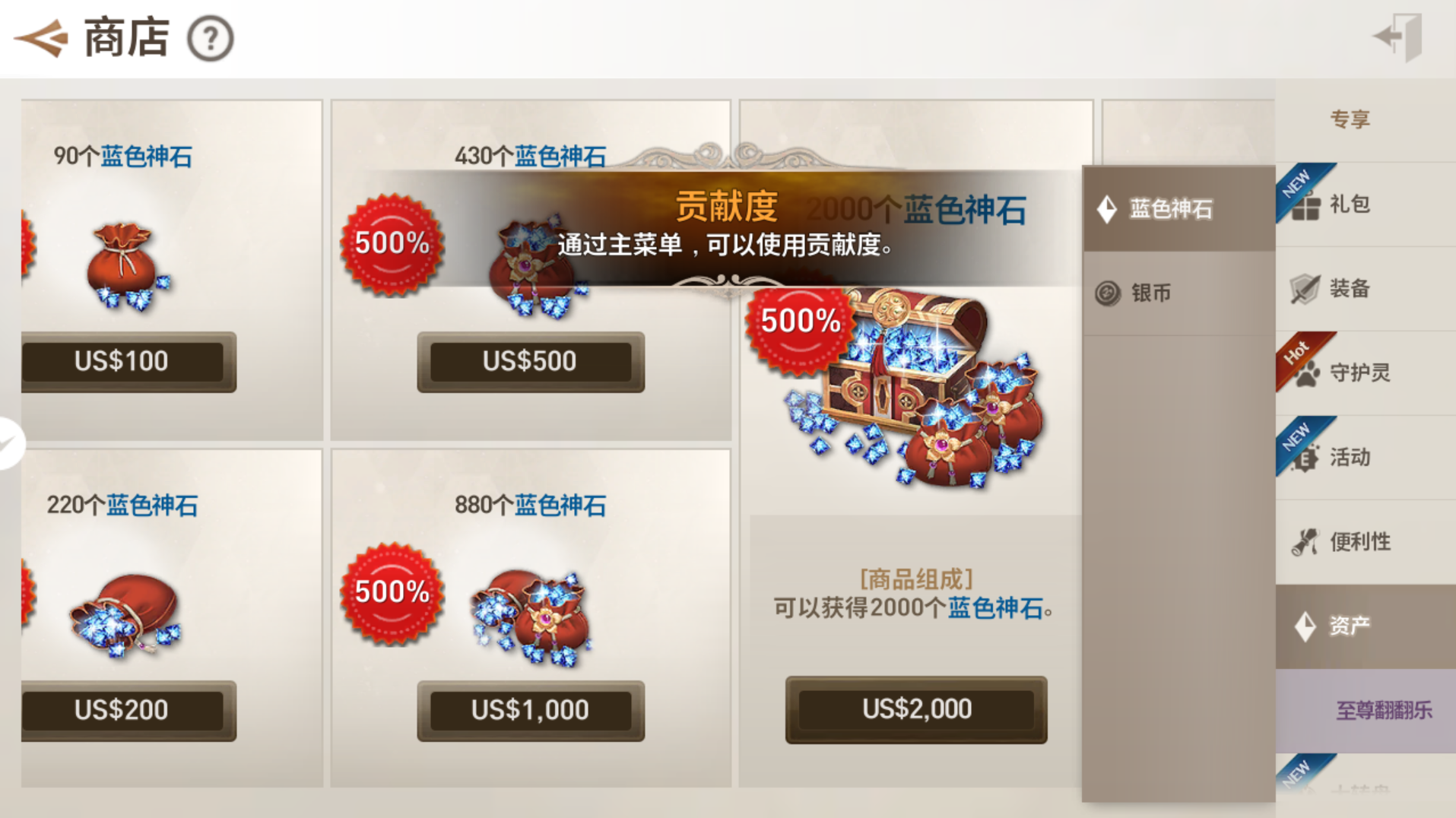Select the 蓝色神石 sub-tab
This screenshot has height=818, width=1456.
point(1178,208)
